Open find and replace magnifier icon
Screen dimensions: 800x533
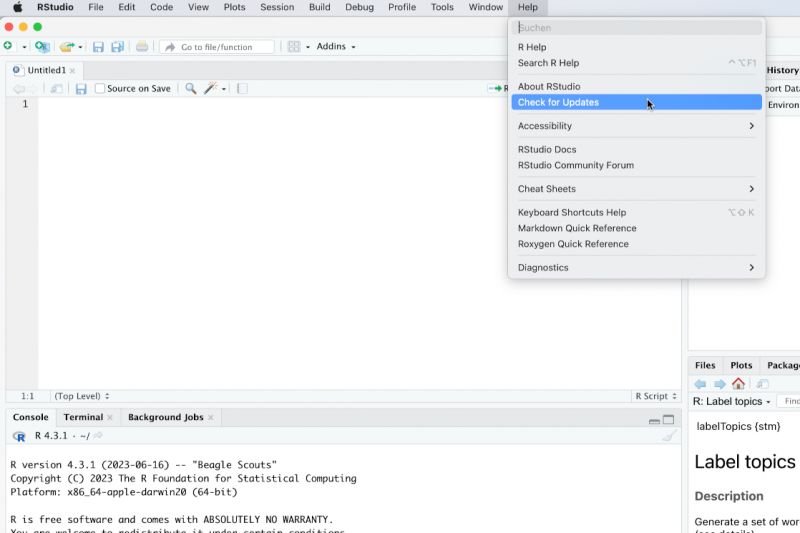click(x=191, y=88)
